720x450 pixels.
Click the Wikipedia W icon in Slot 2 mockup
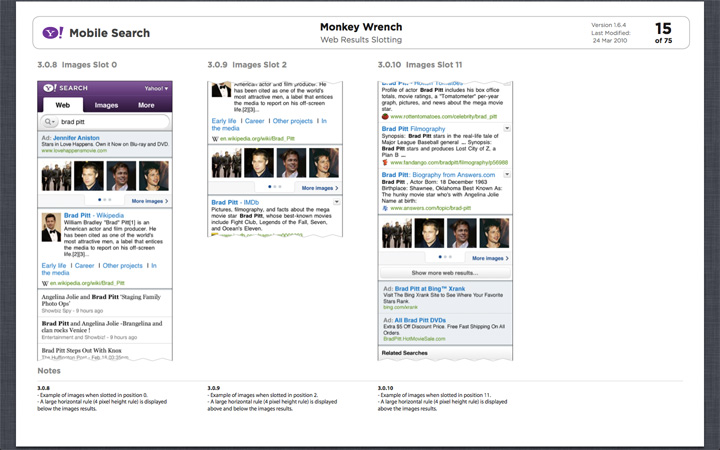click(215, 138)
